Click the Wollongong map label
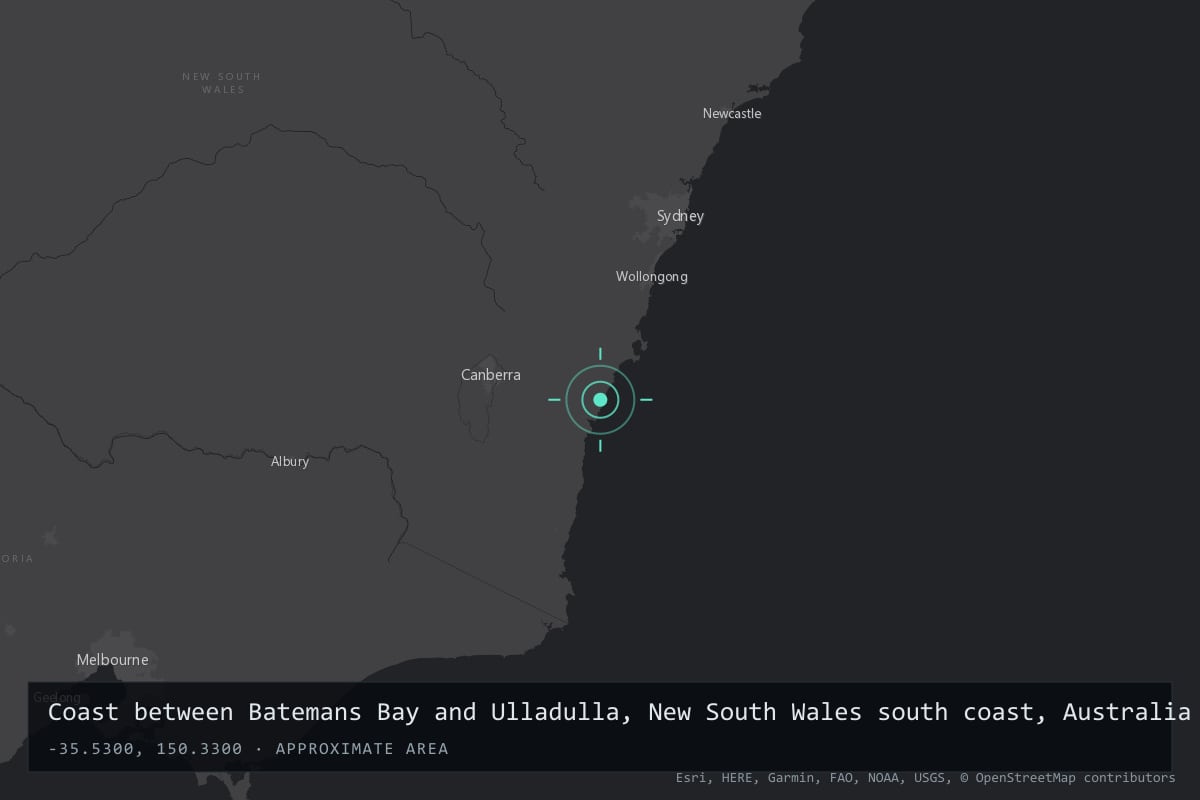Screen dimensions: 1200x800 (x=652, y=277)
